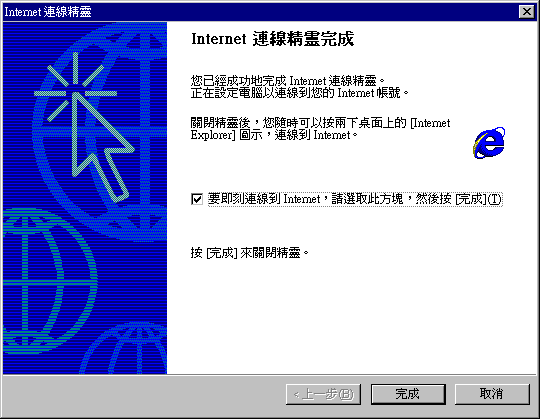Click the greyed-out 上一步(B) back button
Viewport: 540px width, 419px height.
tap(323, 394)
